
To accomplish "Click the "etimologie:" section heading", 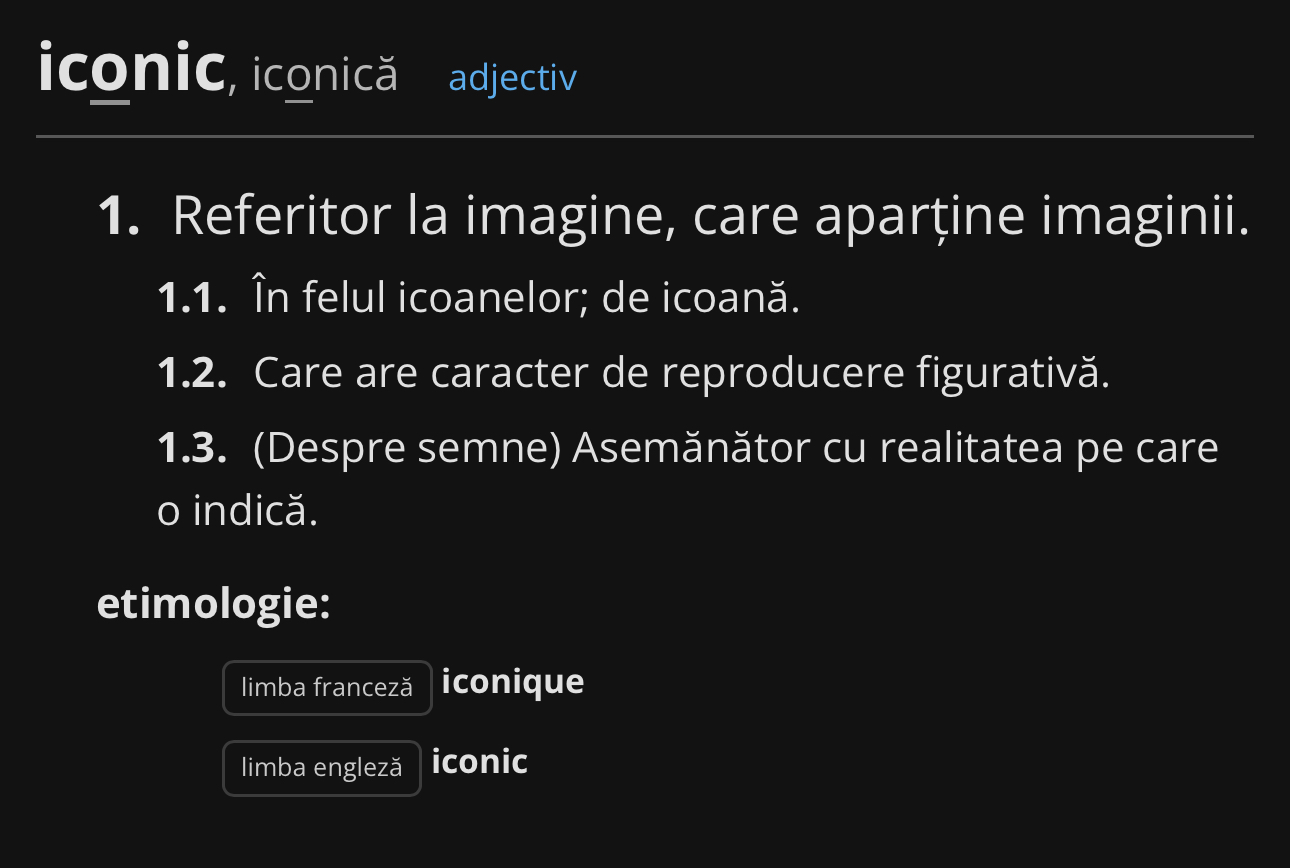I will coord(213,604).
